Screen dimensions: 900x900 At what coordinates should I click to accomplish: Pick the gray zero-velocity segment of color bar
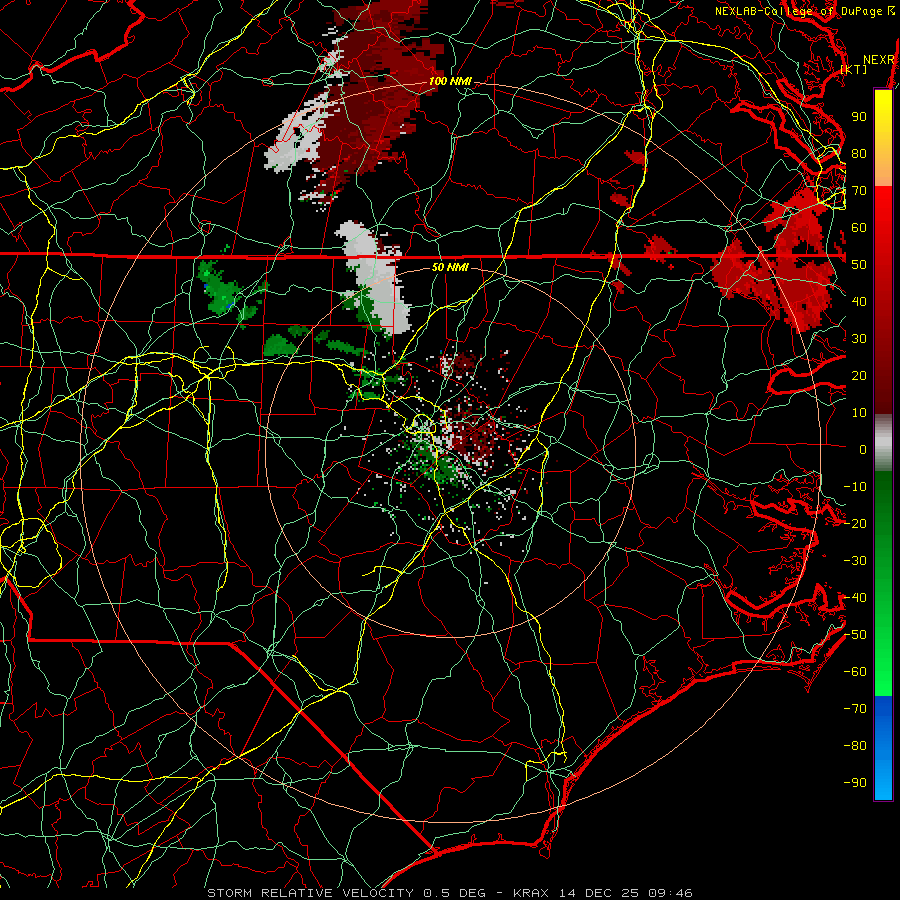883,443
